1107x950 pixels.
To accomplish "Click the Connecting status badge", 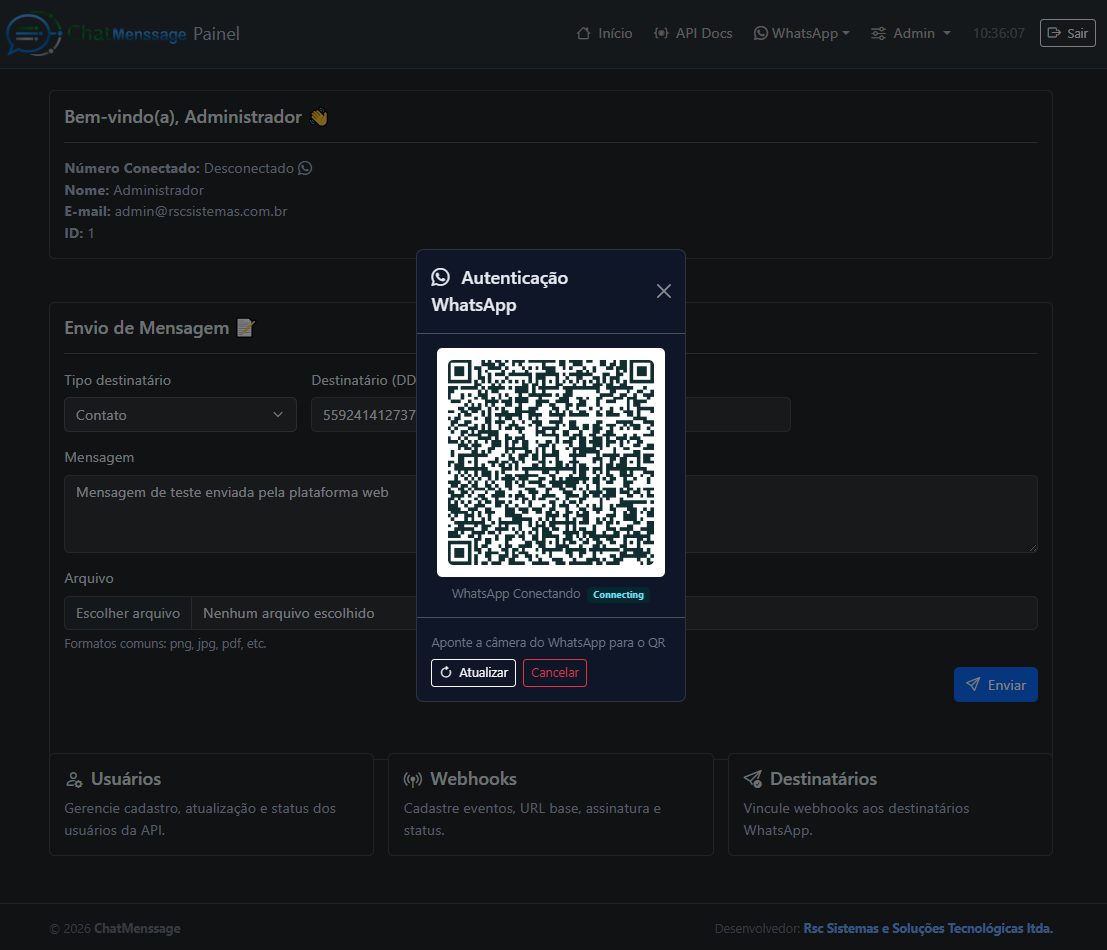I will pyautogui.click(x=618, y=595).
